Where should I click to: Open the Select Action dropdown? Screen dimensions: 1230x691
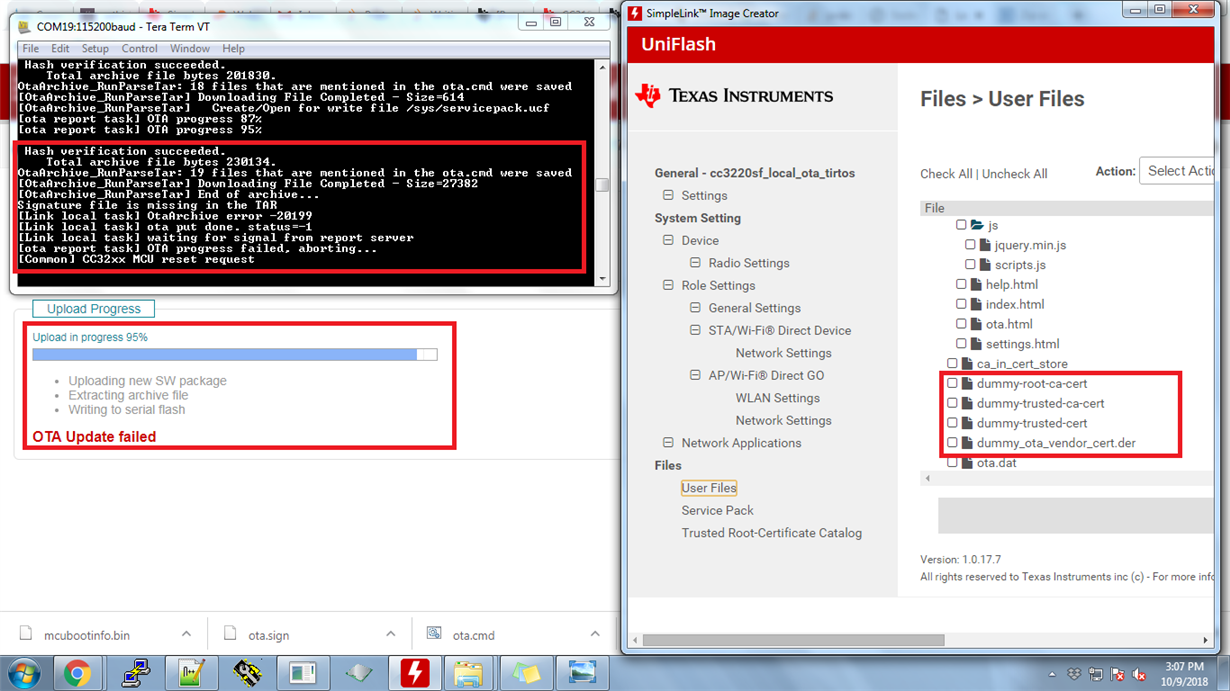[1177, 171]
